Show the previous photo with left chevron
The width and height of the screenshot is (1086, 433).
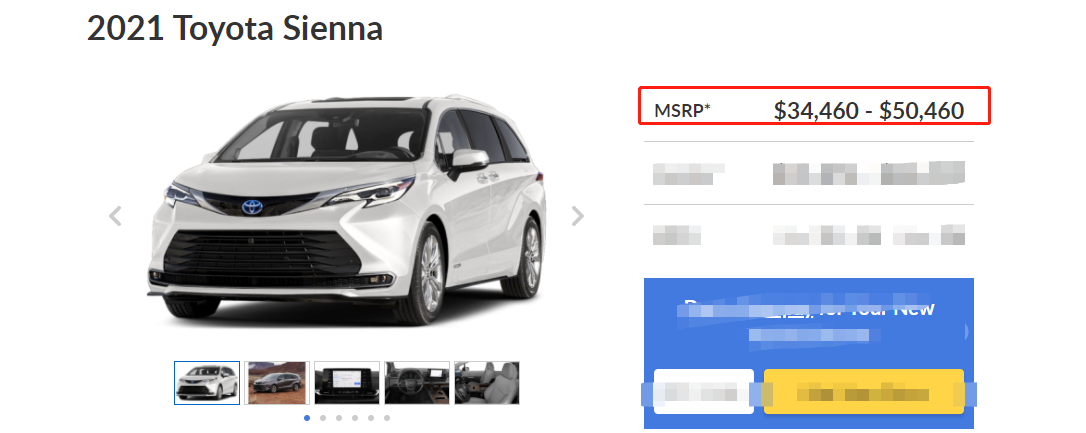(116, 216)
